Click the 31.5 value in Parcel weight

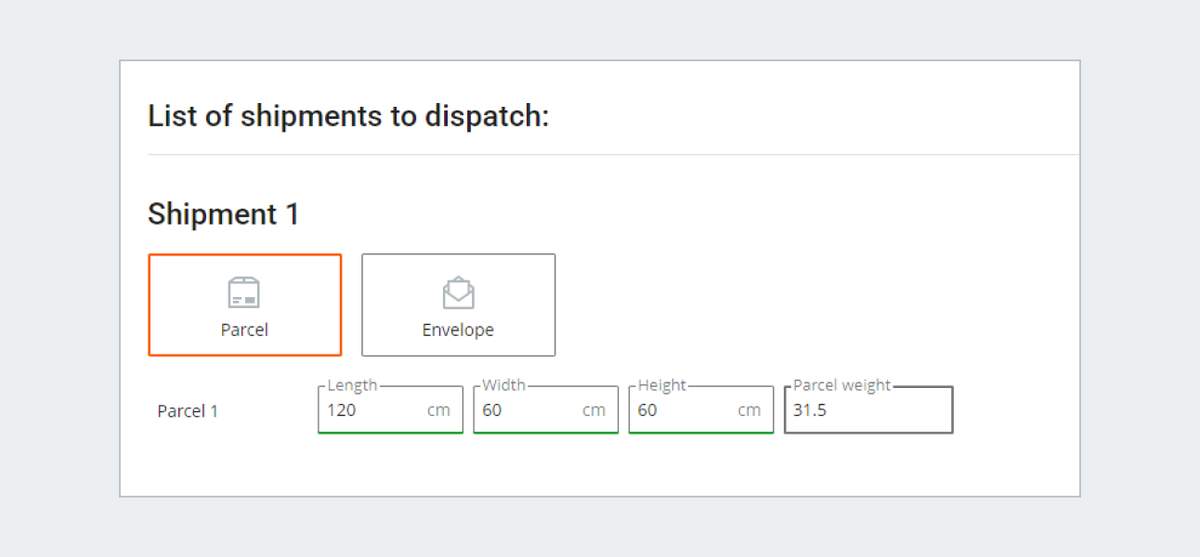[x=810, y=410]
